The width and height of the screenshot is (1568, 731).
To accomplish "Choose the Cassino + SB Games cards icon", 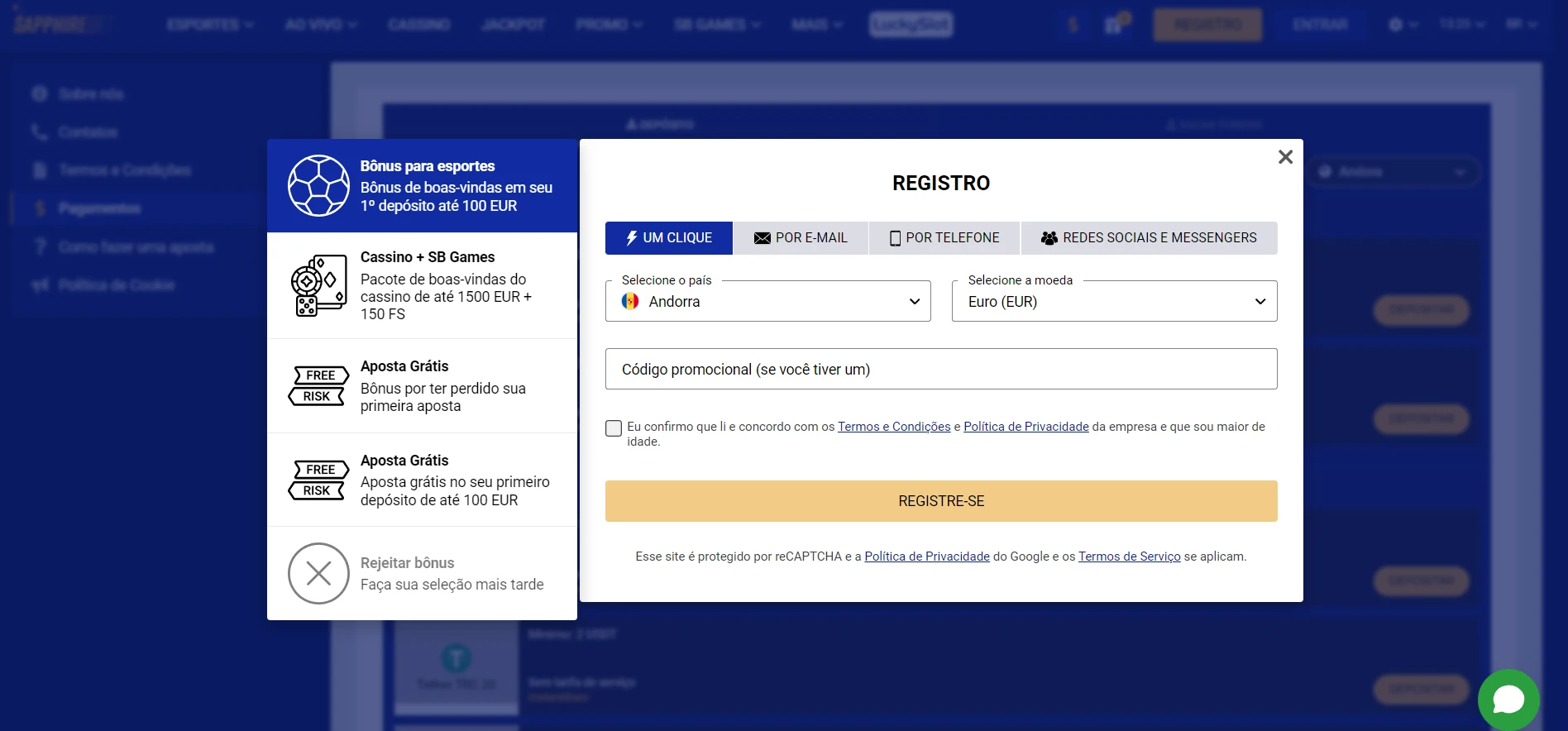I will coord(318,285).
